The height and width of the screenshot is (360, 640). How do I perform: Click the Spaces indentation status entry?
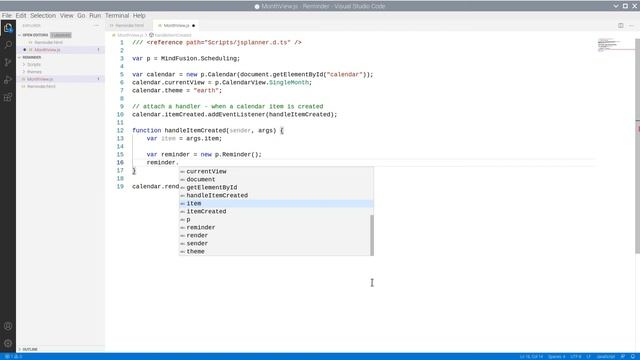click(x=557, y=357)
